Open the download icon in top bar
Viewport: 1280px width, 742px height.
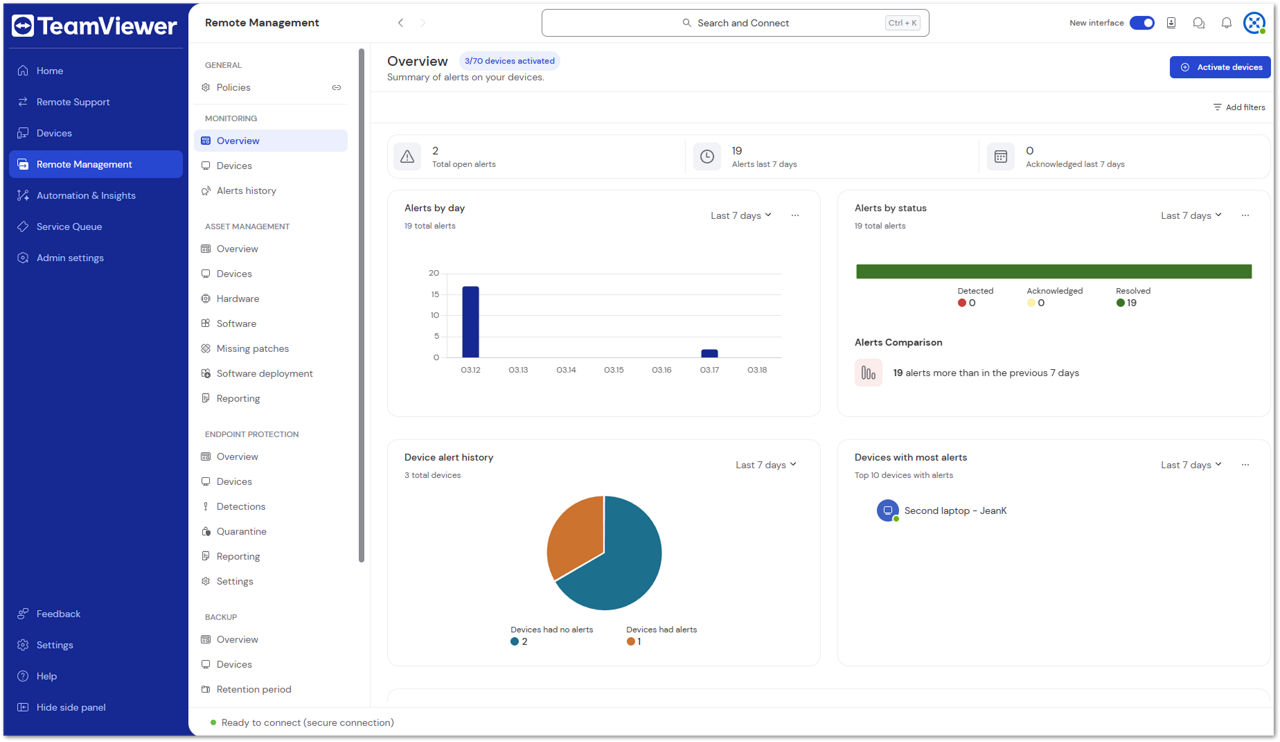point(1171,23)
